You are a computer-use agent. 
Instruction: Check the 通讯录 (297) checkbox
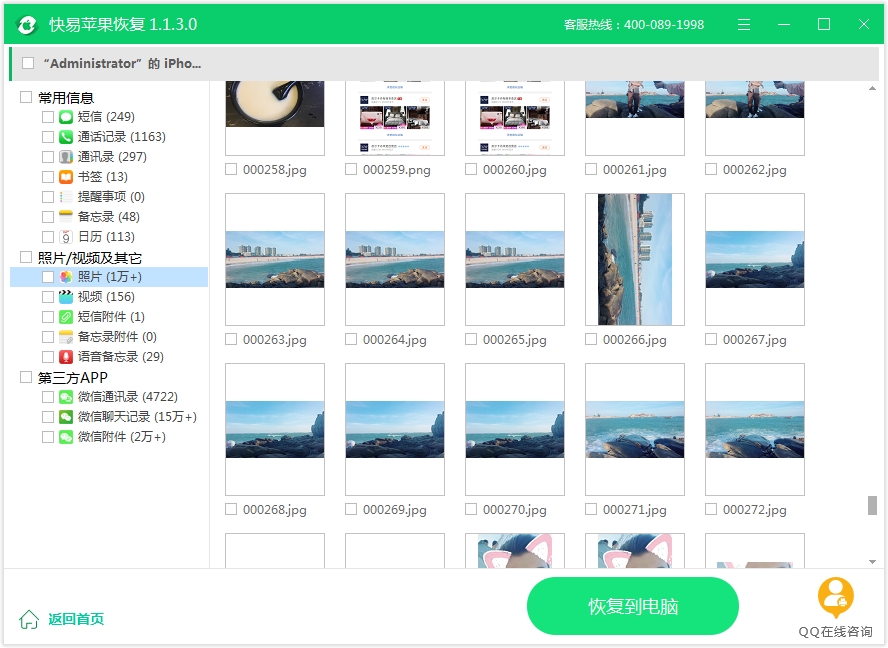(48, 157)
